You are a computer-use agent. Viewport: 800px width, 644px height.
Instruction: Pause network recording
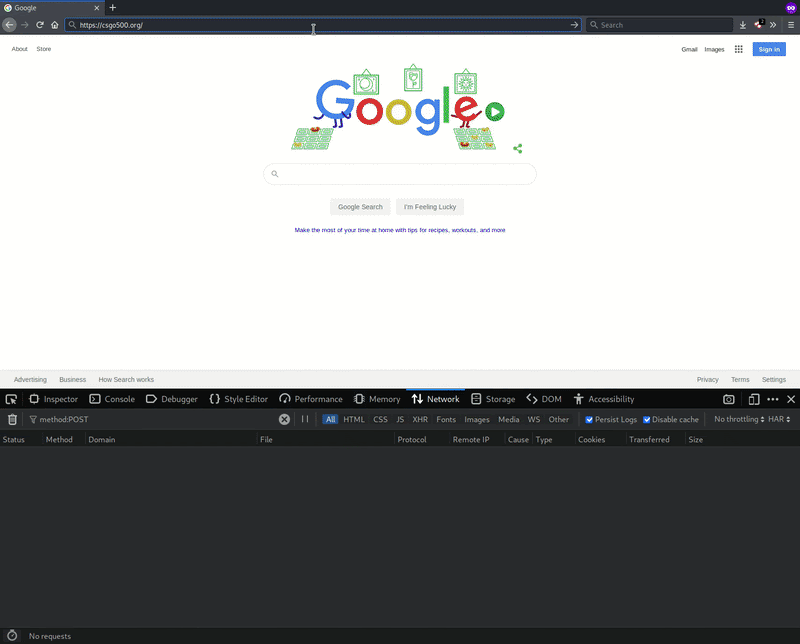(x=305, y=419)
